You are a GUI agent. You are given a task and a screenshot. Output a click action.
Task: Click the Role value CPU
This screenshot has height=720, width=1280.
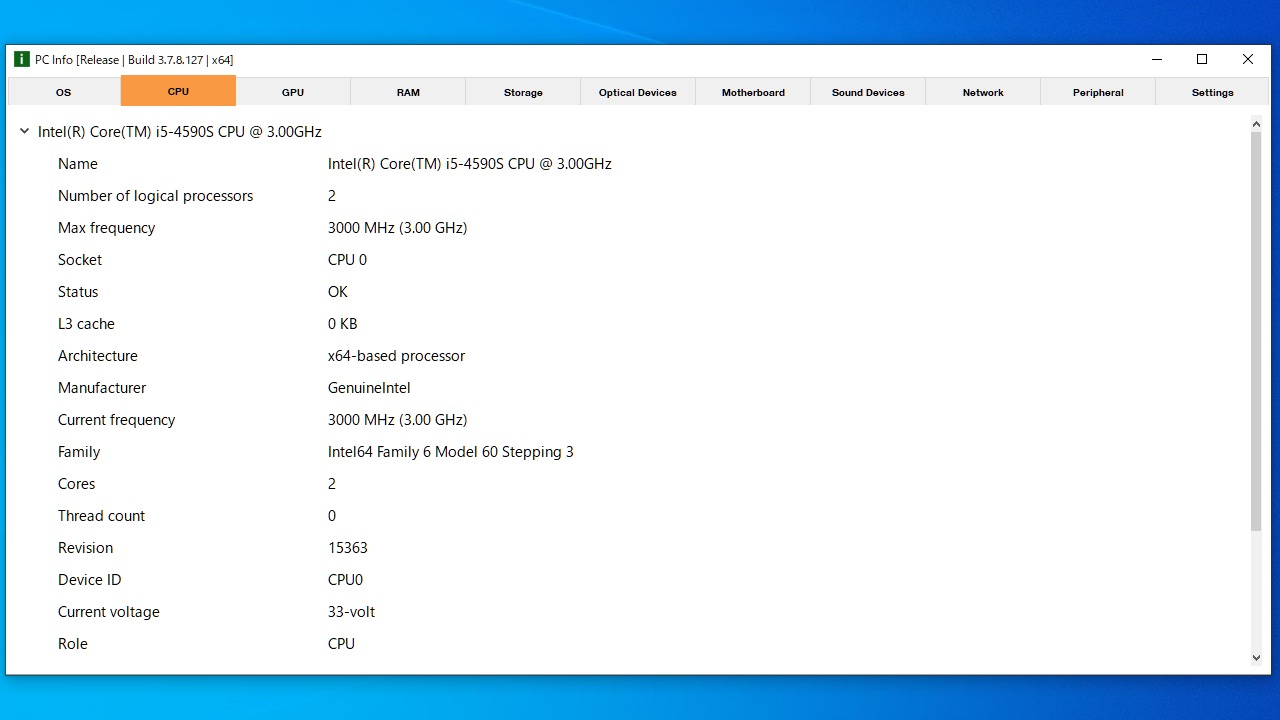pos(341,644)
